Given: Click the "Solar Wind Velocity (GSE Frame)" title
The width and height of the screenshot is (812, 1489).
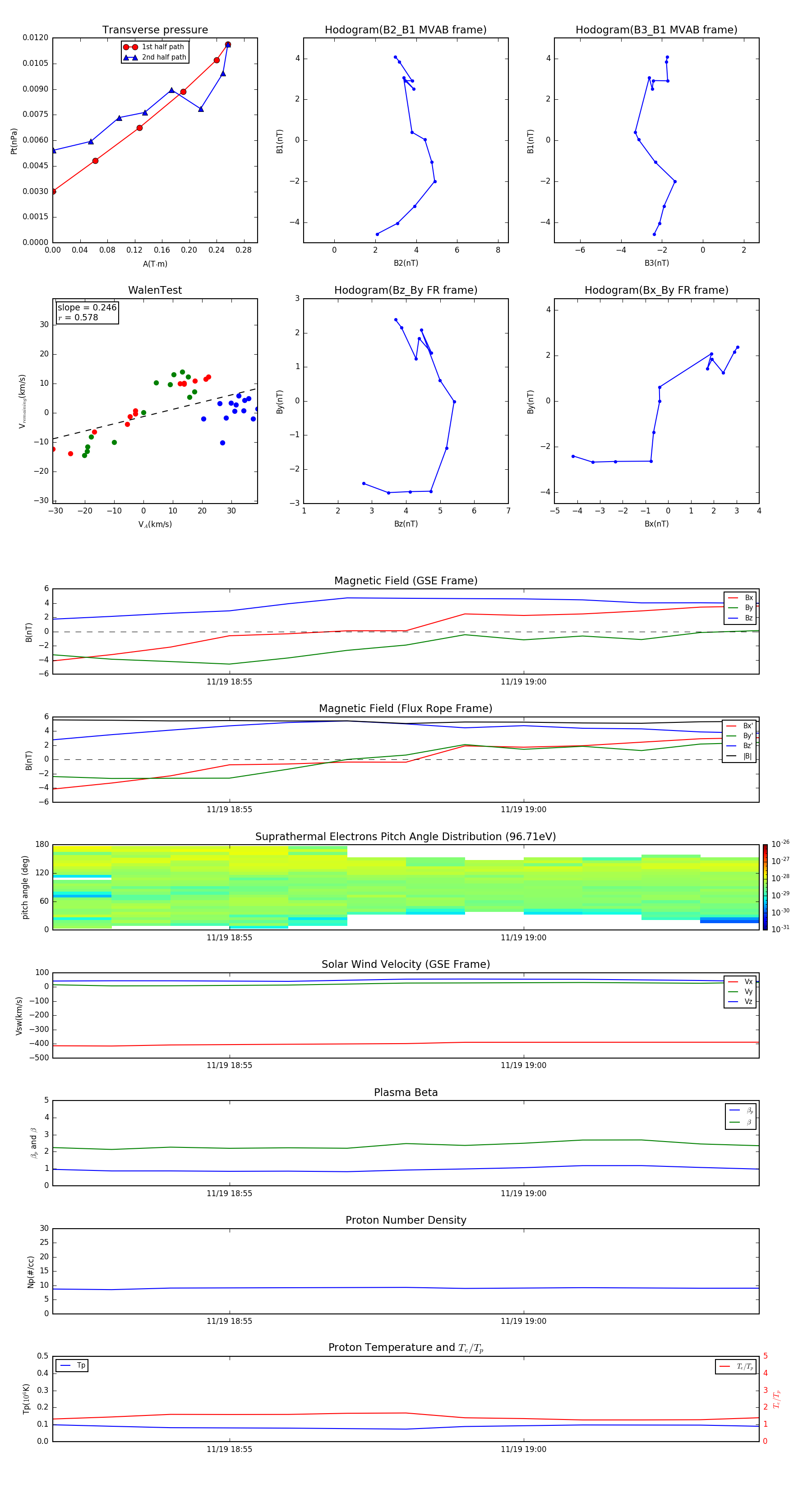Looking at the screenshot, I should pos(406,964).
